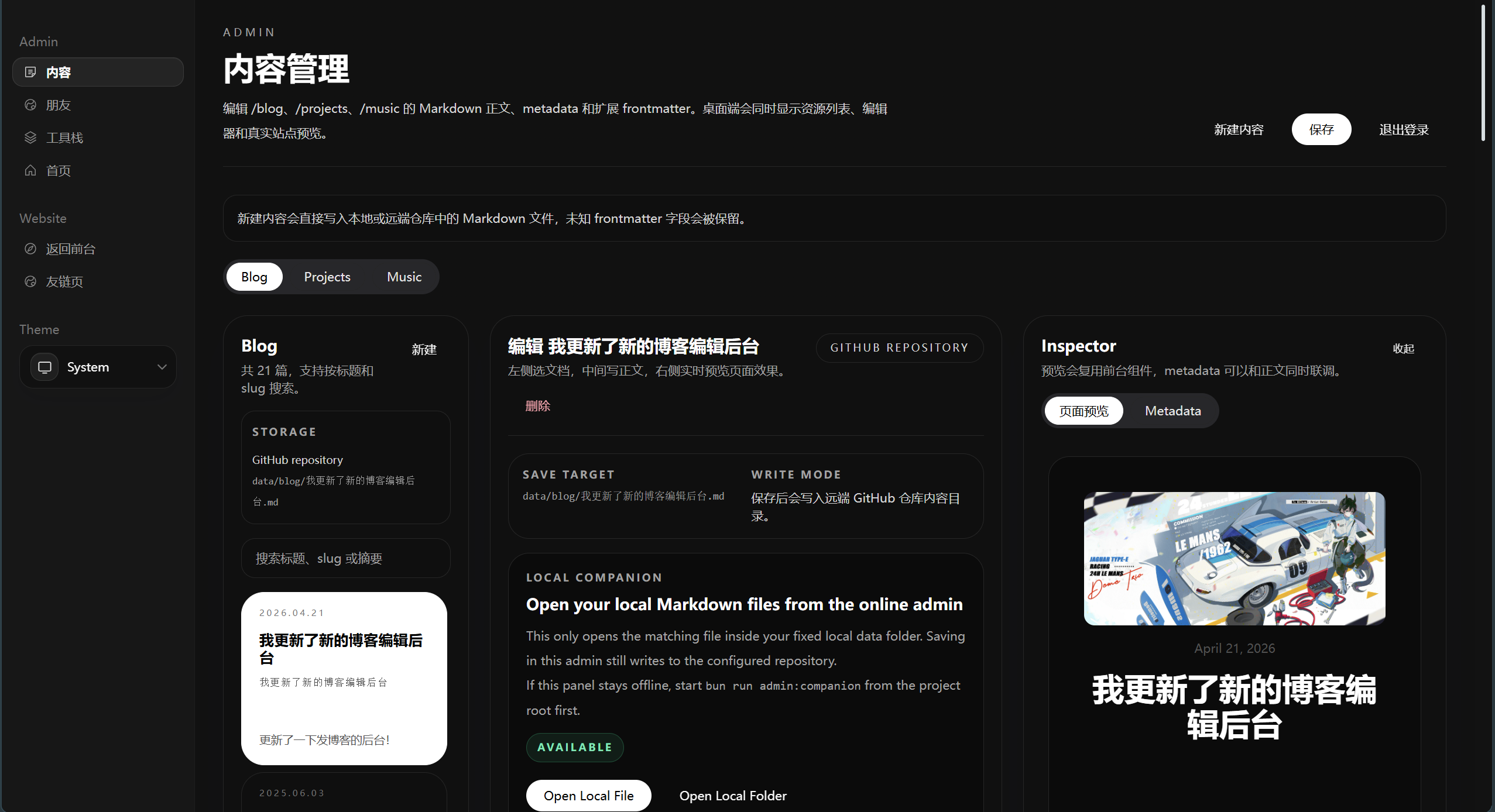The width and height of the screenshot is (1495, 812).
Task: Click the 友链页 icon in sidebar
Action: pos(30,281)
